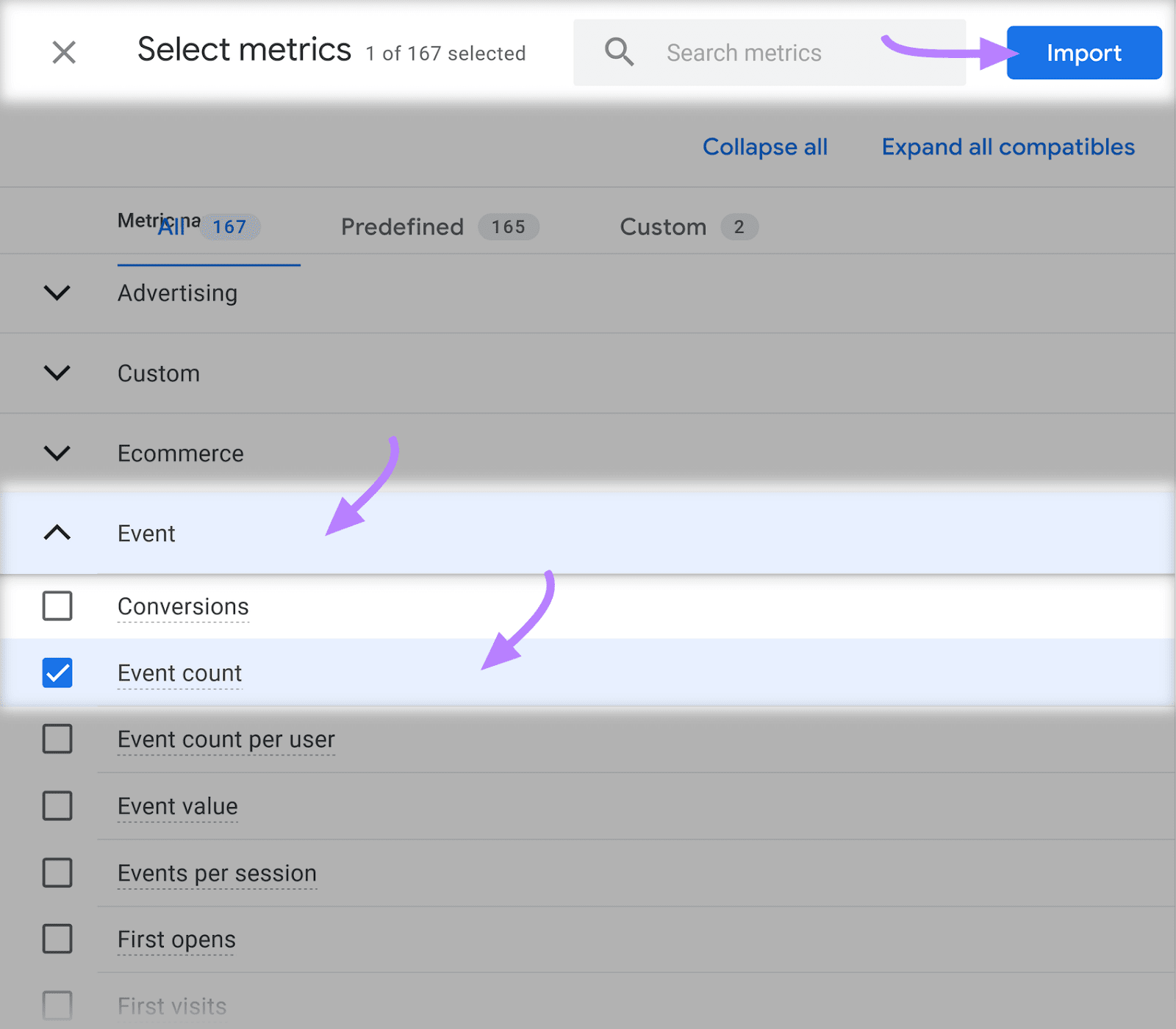The height and width of the screenshot is (1029, 1176).
Task: Select the Events per session checkbox
Action: point(57,873)
